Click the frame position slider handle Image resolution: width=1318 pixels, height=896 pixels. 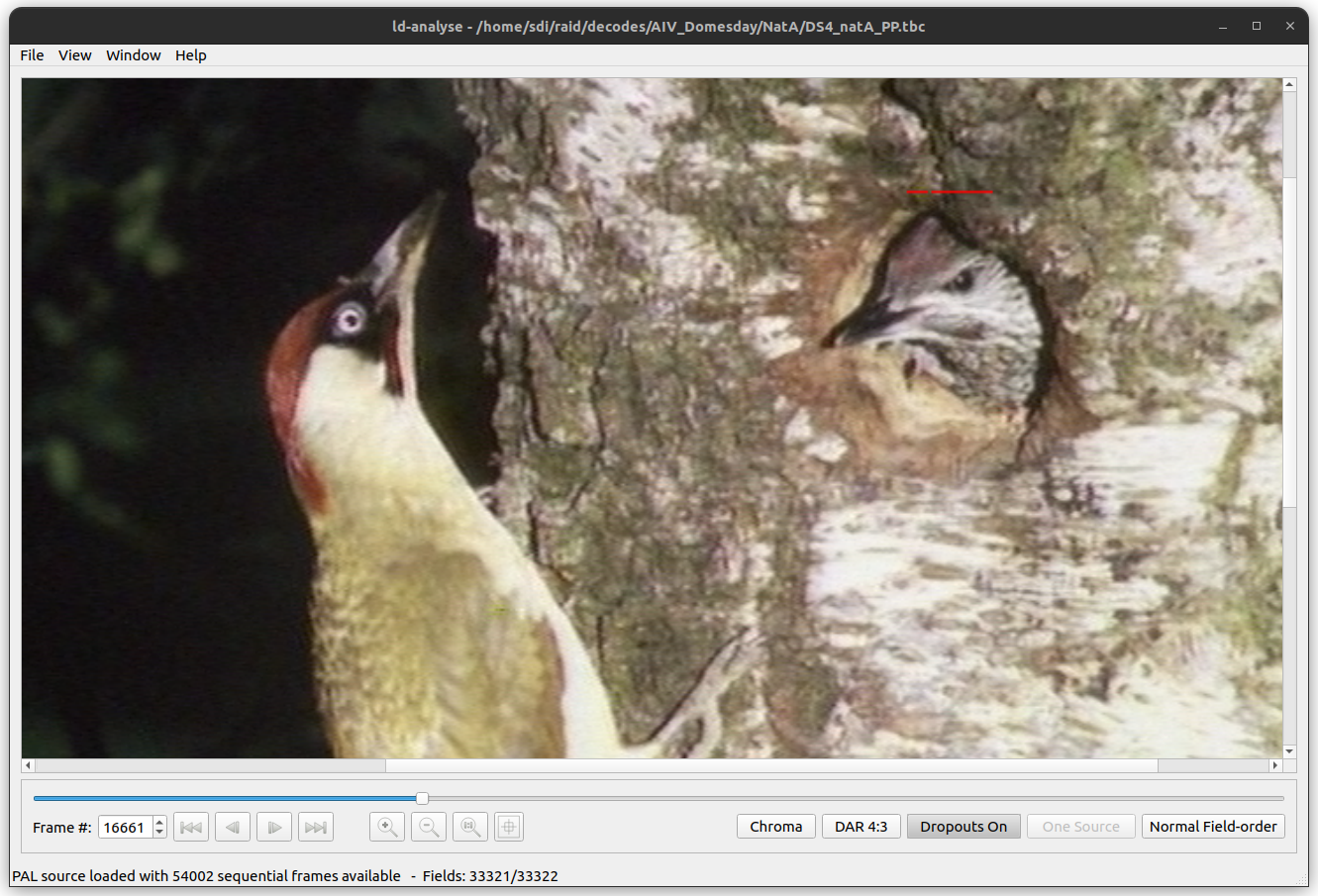(x=423, y=798)
